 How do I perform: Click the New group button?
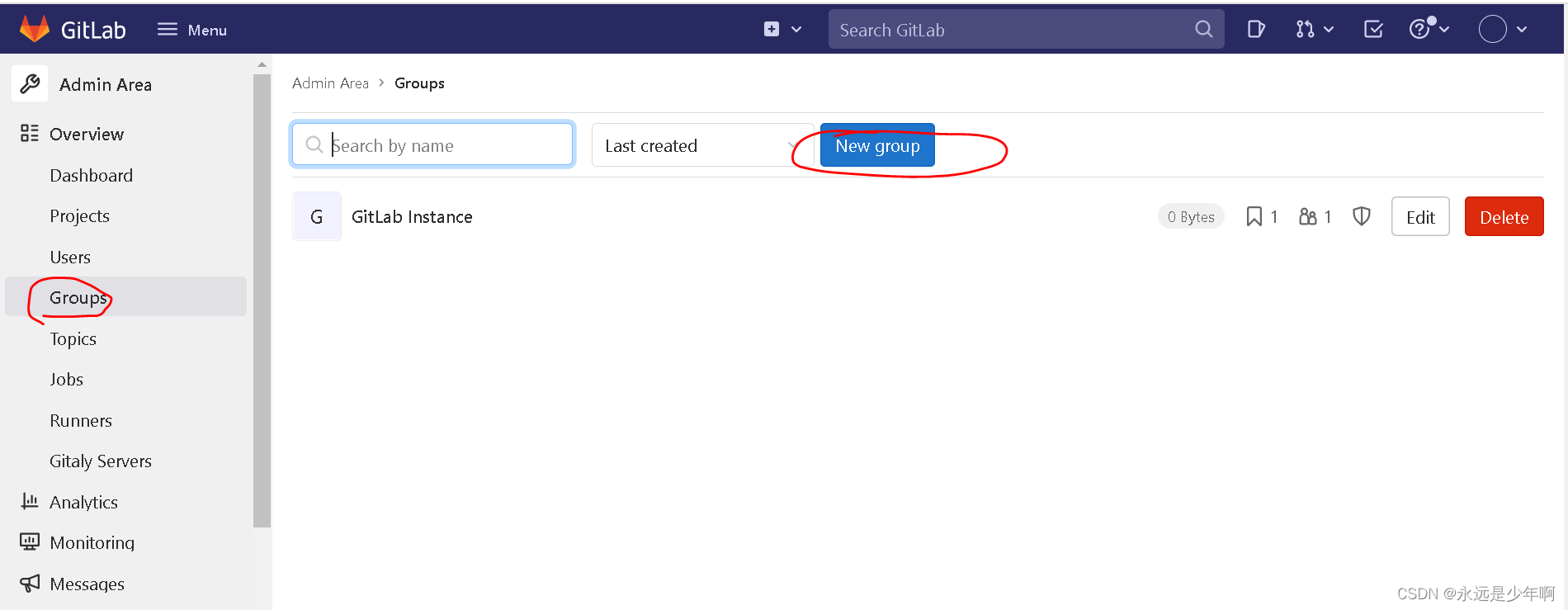pos(877,144)
